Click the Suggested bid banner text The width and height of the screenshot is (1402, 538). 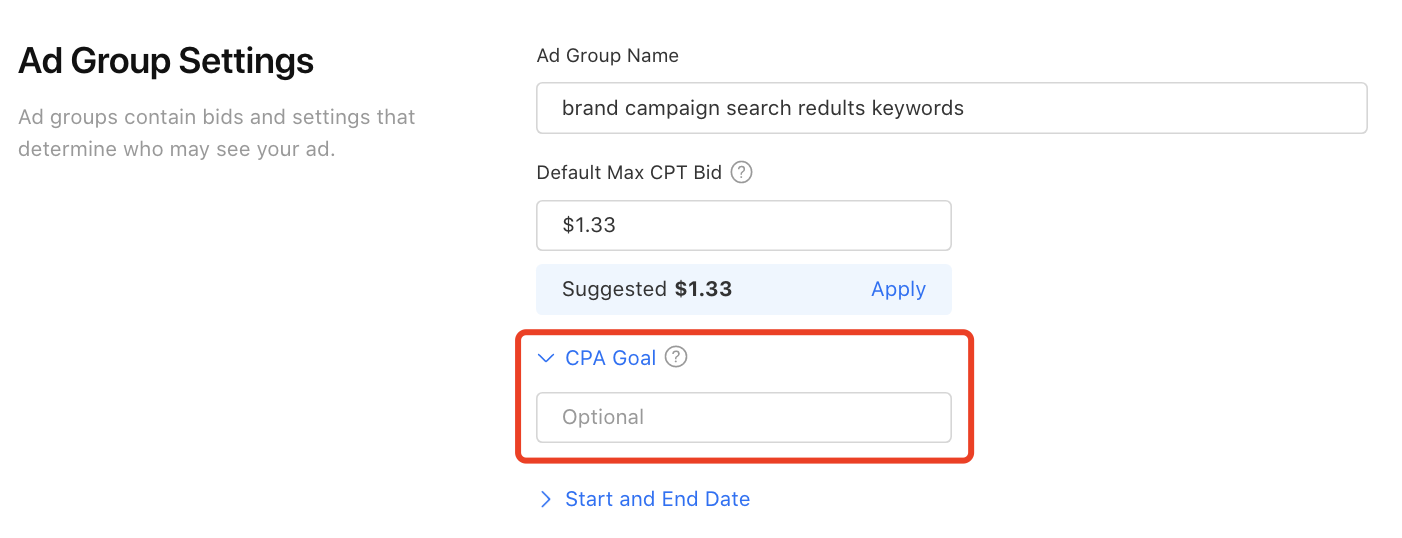pos(647,289)
